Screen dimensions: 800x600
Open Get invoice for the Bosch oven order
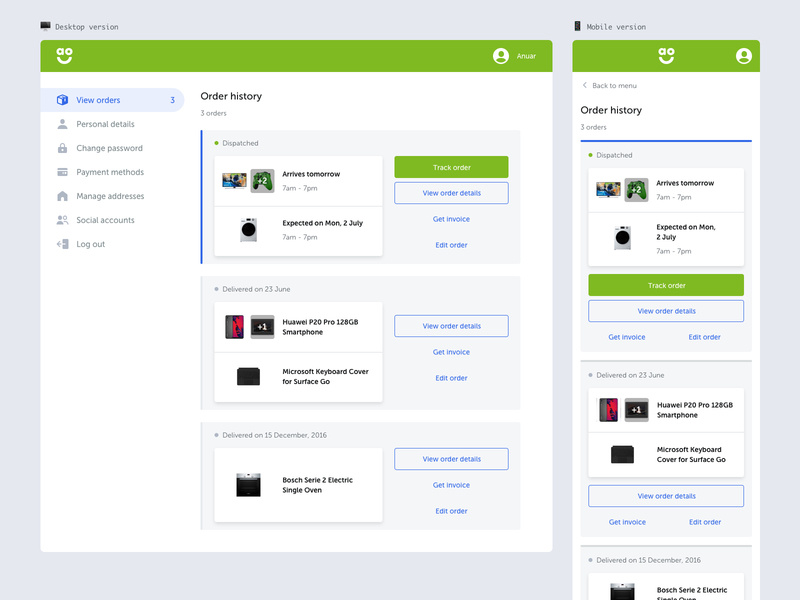(452, 484)
